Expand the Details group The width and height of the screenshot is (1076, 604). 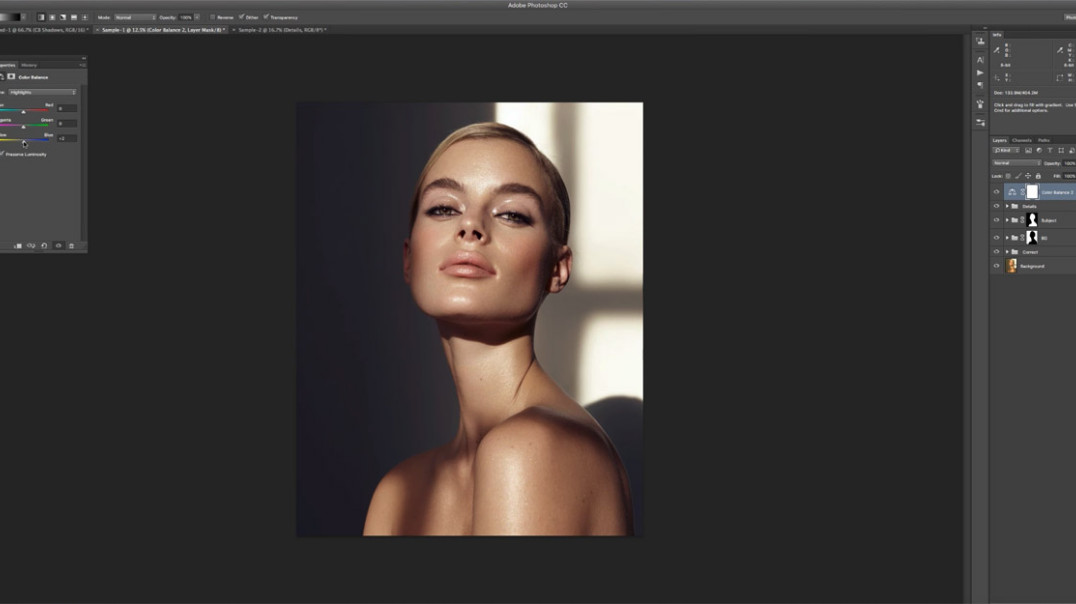pyautogui.click(x=1007, y=206)
